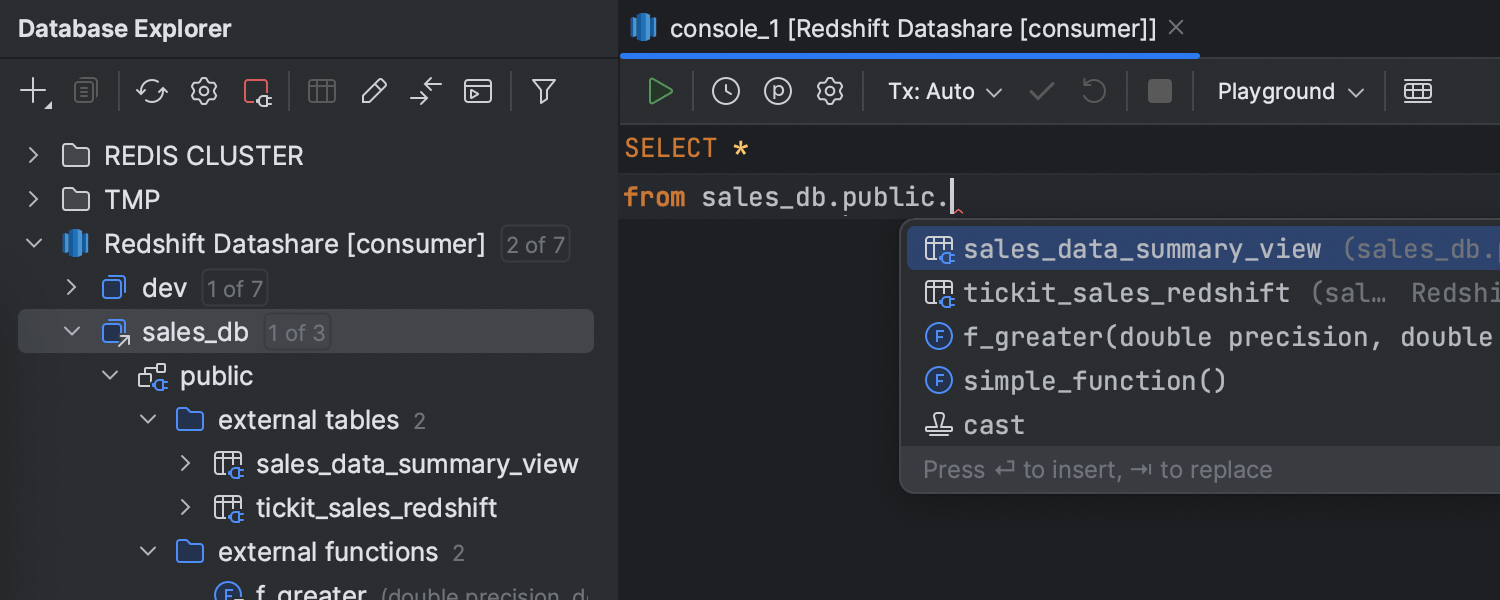
Task: Collapse the external tables folder
Action: click(148, 420)
